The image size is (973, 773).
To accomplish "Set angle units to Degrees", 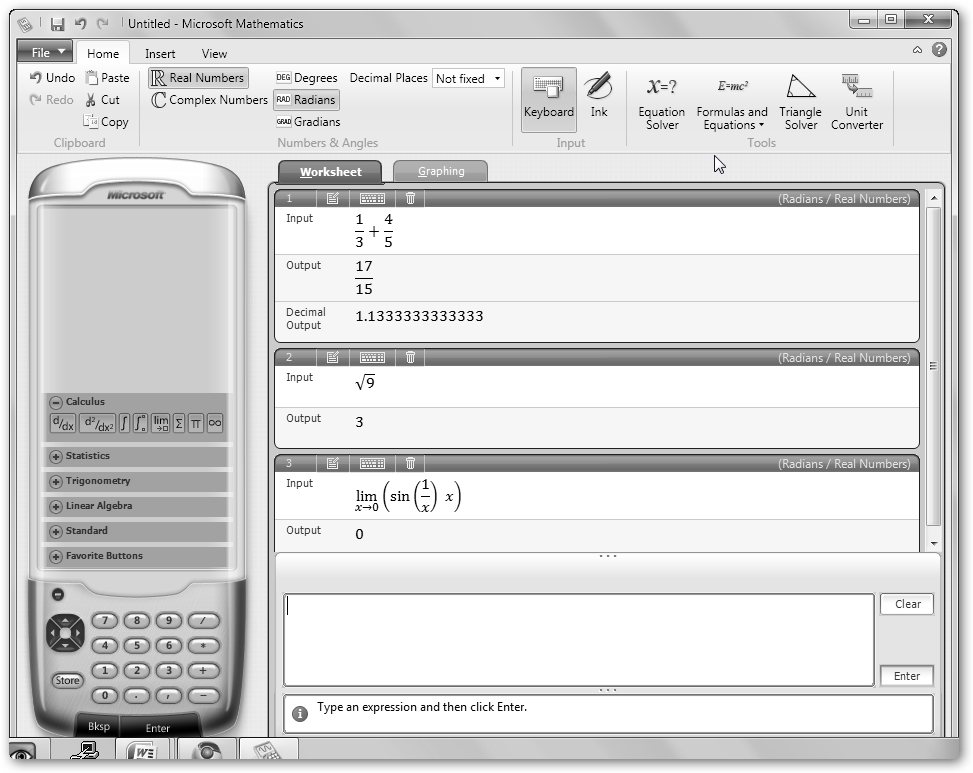I will (307, 78).
